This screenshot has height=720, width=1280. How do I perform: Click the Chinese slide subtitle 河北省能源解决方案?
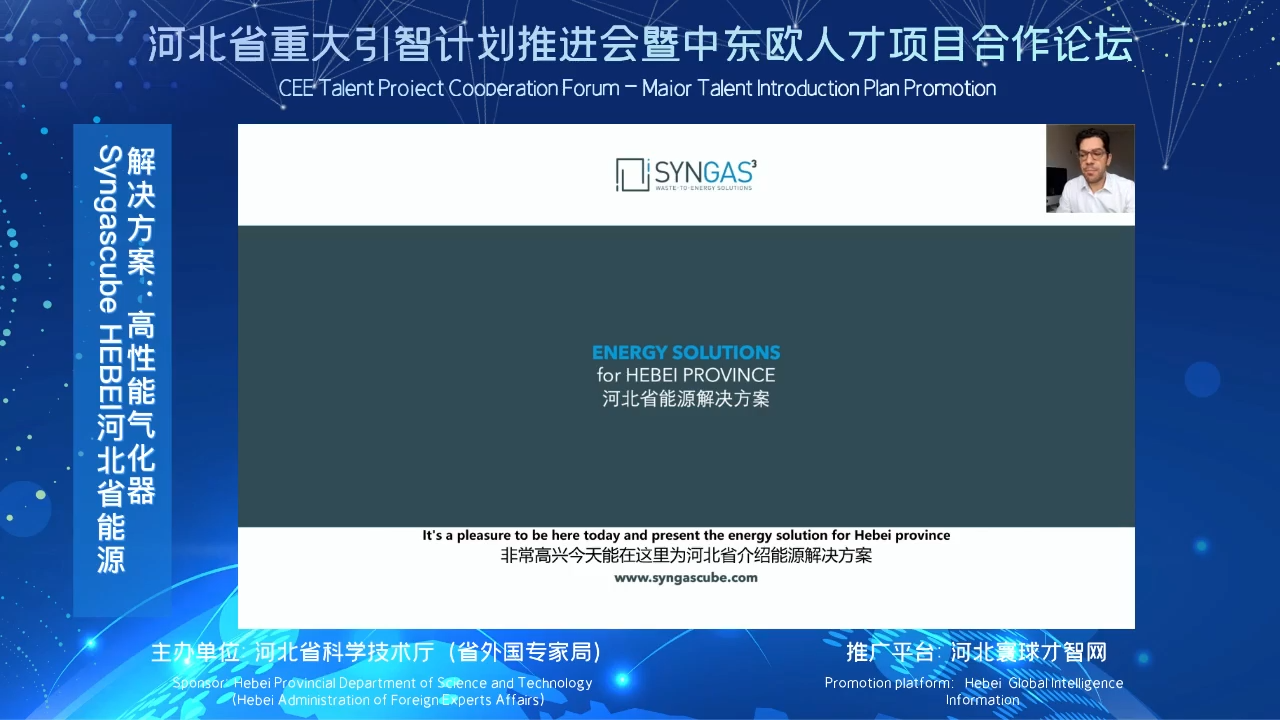click(x=686, y=398)
